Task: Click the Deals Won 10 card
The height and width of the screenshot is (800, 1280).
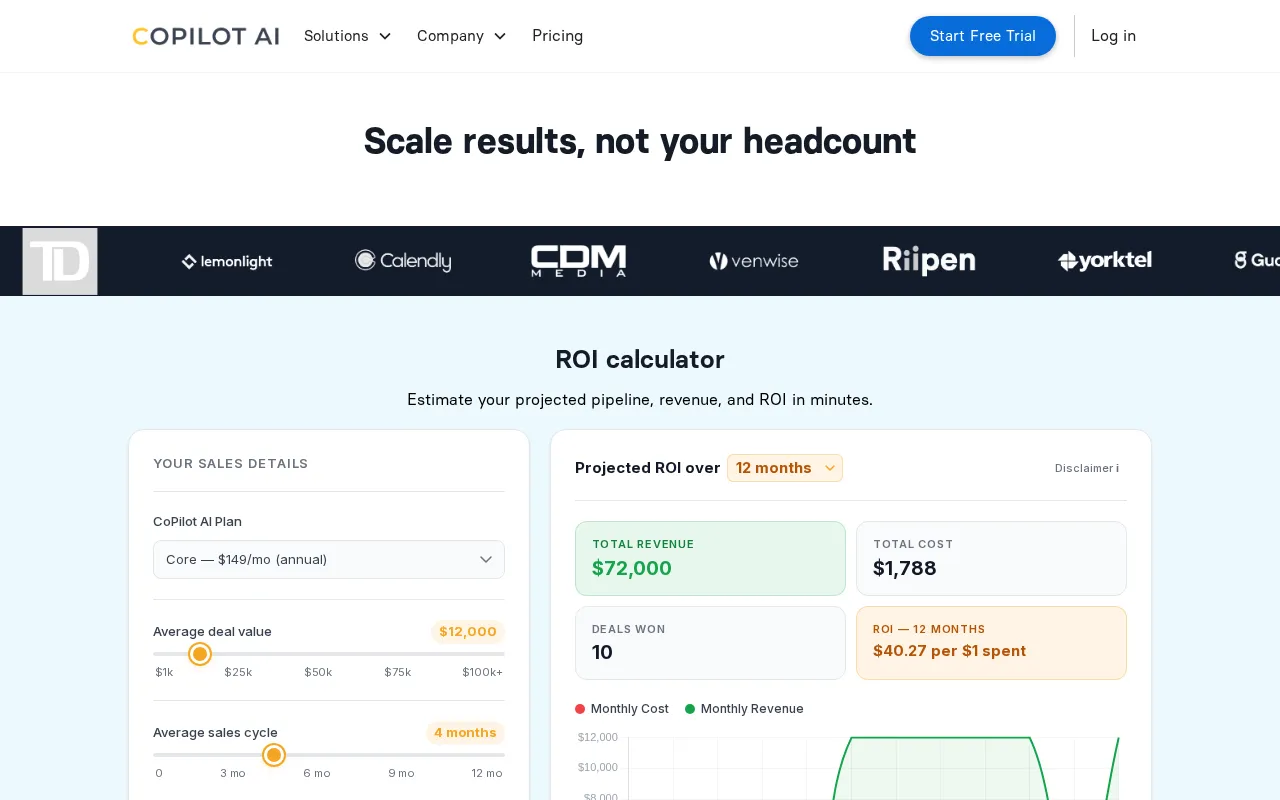Action: (710, 643)
